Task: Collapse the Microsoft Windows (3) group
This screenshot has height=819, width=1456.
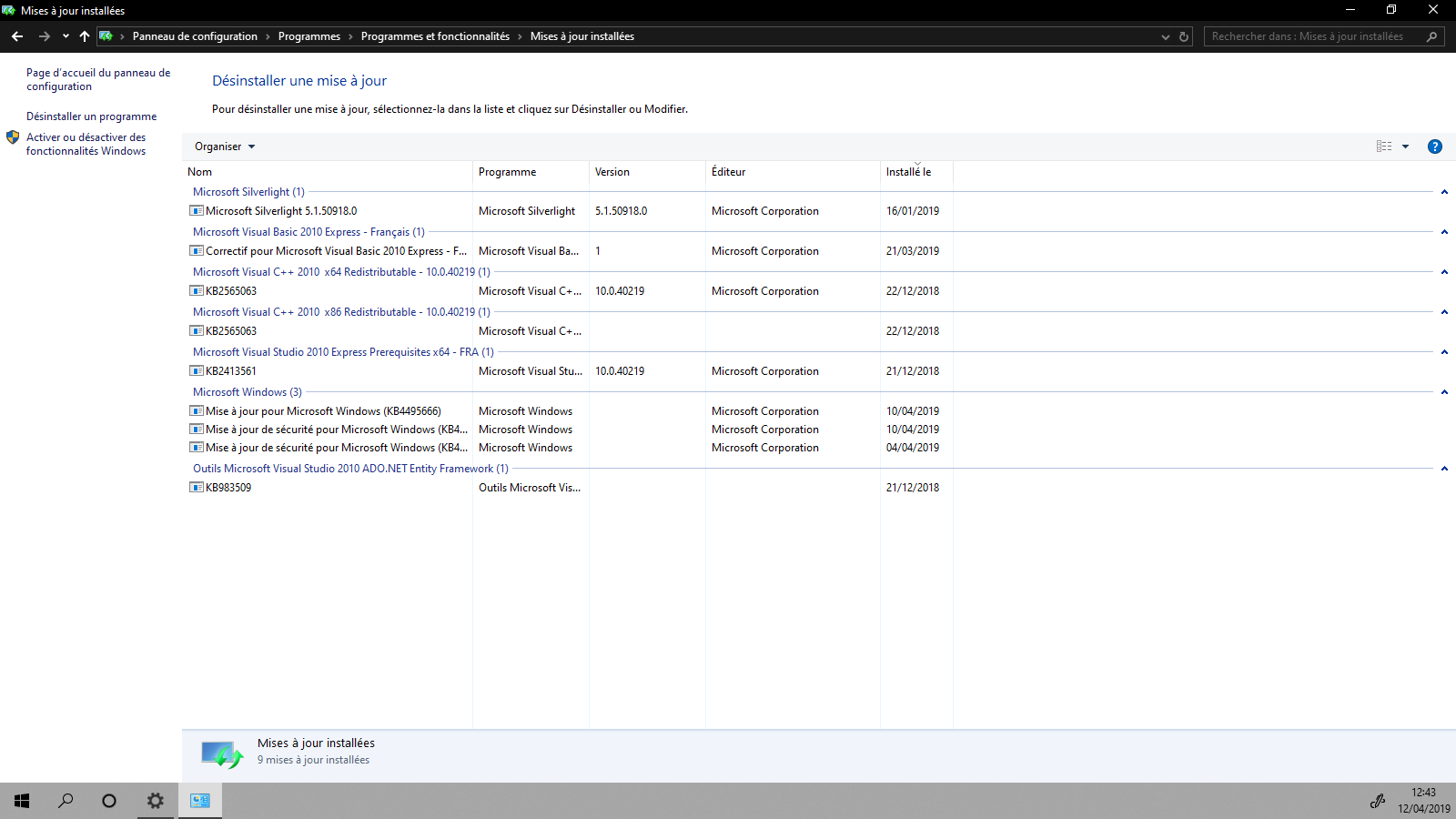Action: point(1444,392)
